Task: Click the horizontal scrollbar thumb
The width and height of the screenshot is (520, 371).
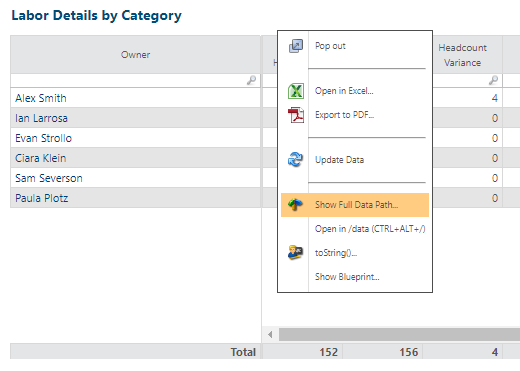Action: tap(399, 334)
